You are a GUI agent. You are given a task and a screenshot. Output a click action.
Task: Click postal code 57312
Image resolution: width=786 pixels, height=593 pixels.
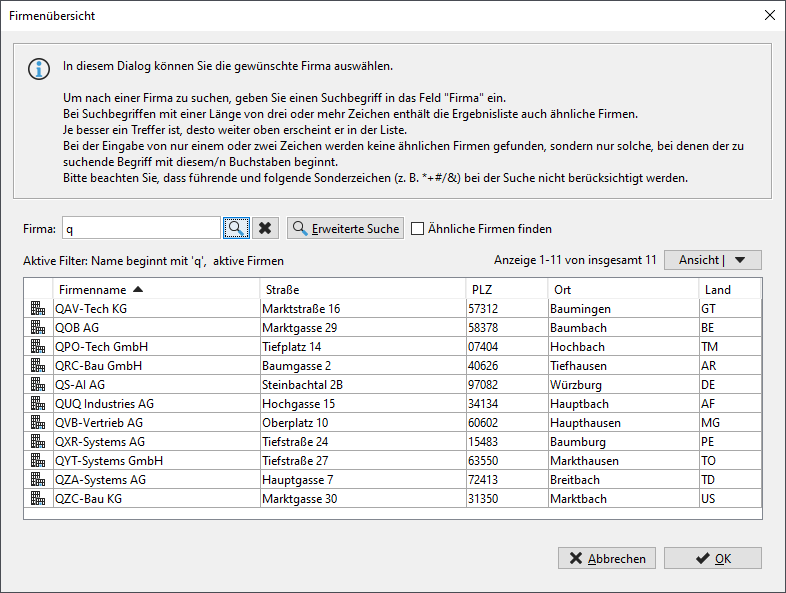[x=507, y=309]
